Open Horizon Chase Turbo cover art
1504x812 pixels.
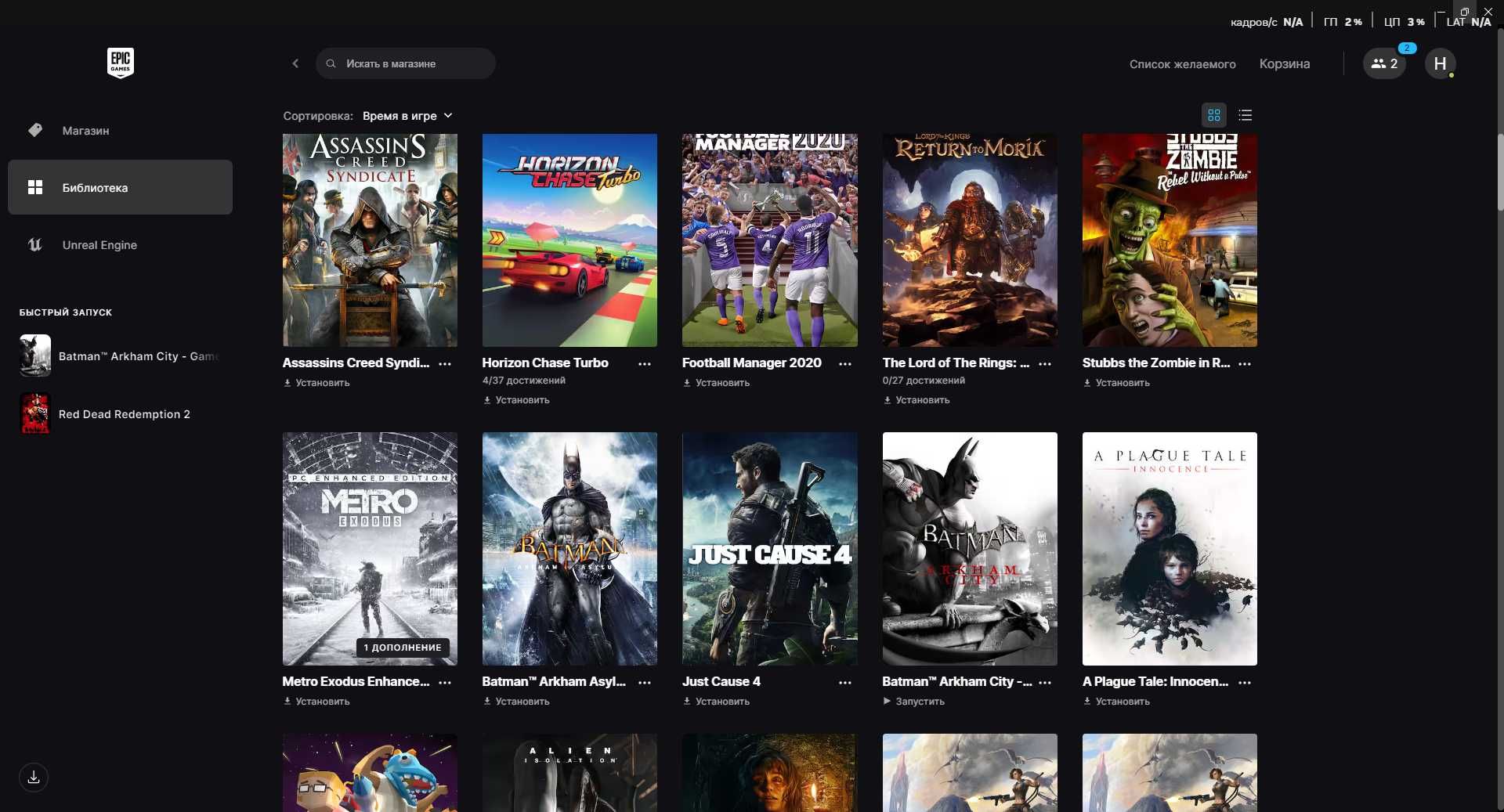click(569, 240)
